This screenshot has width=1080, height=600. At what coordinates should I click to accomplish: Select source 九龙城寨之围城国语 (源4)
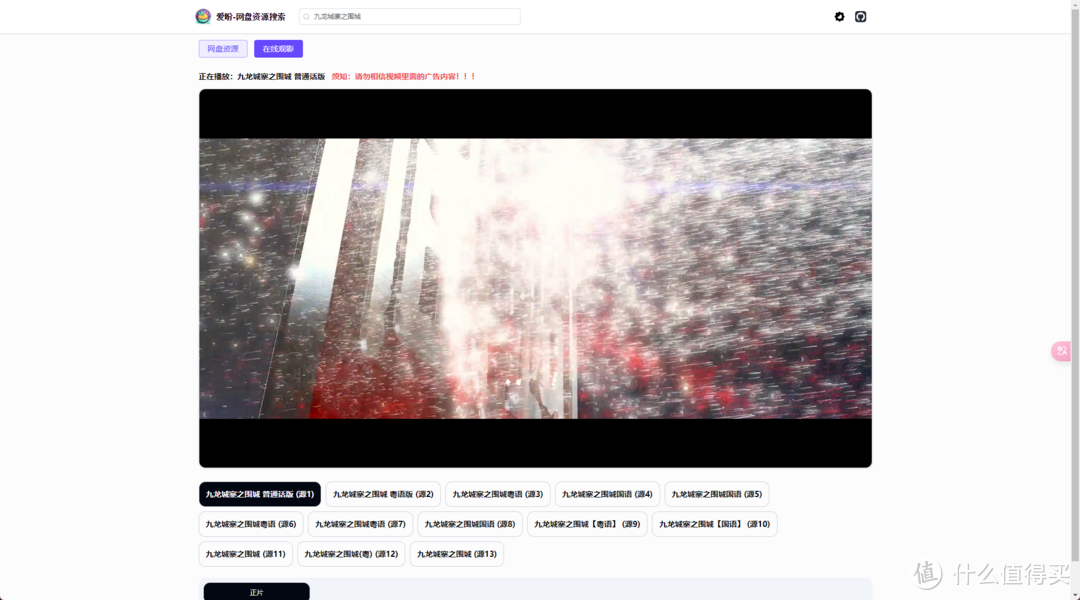[606, 493]
